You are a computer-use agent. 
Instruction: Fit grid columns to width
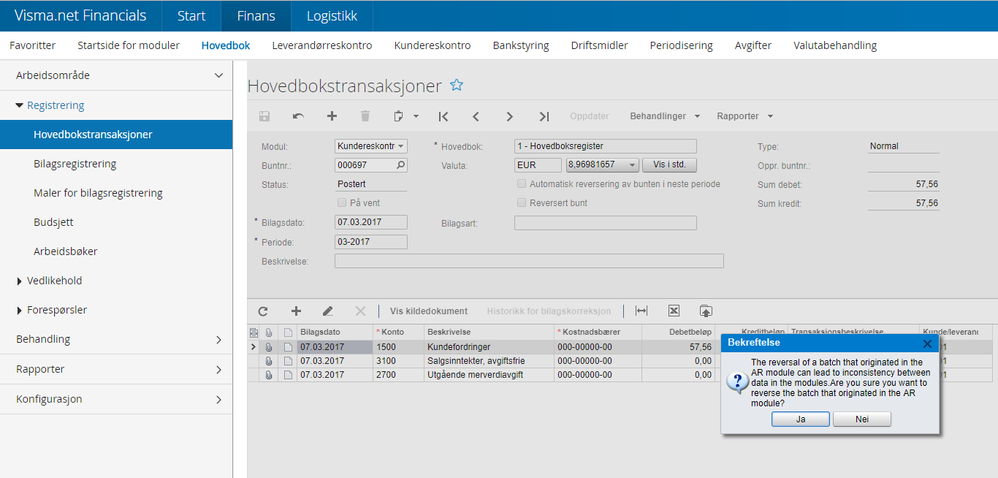pos(642,311)
